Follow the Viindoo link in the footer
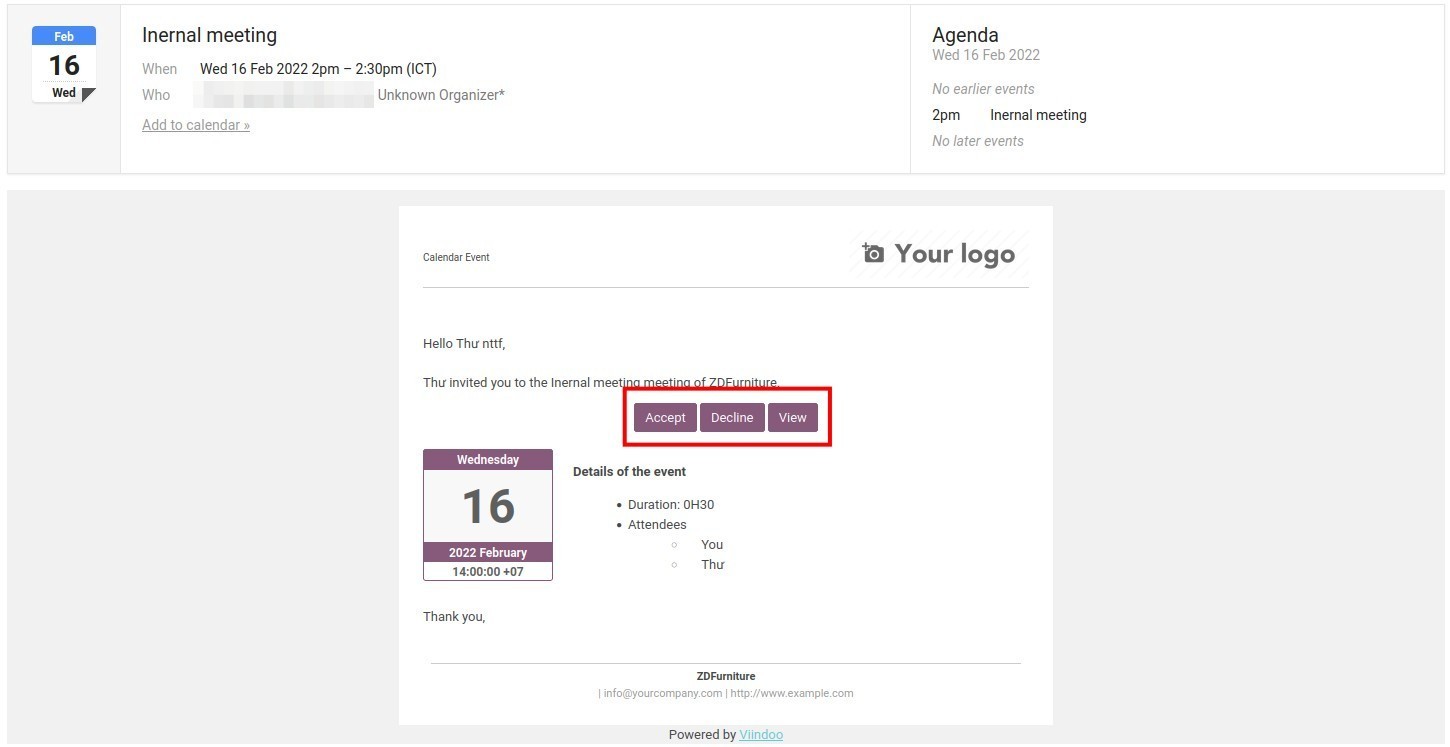 (x=761, y=735)
